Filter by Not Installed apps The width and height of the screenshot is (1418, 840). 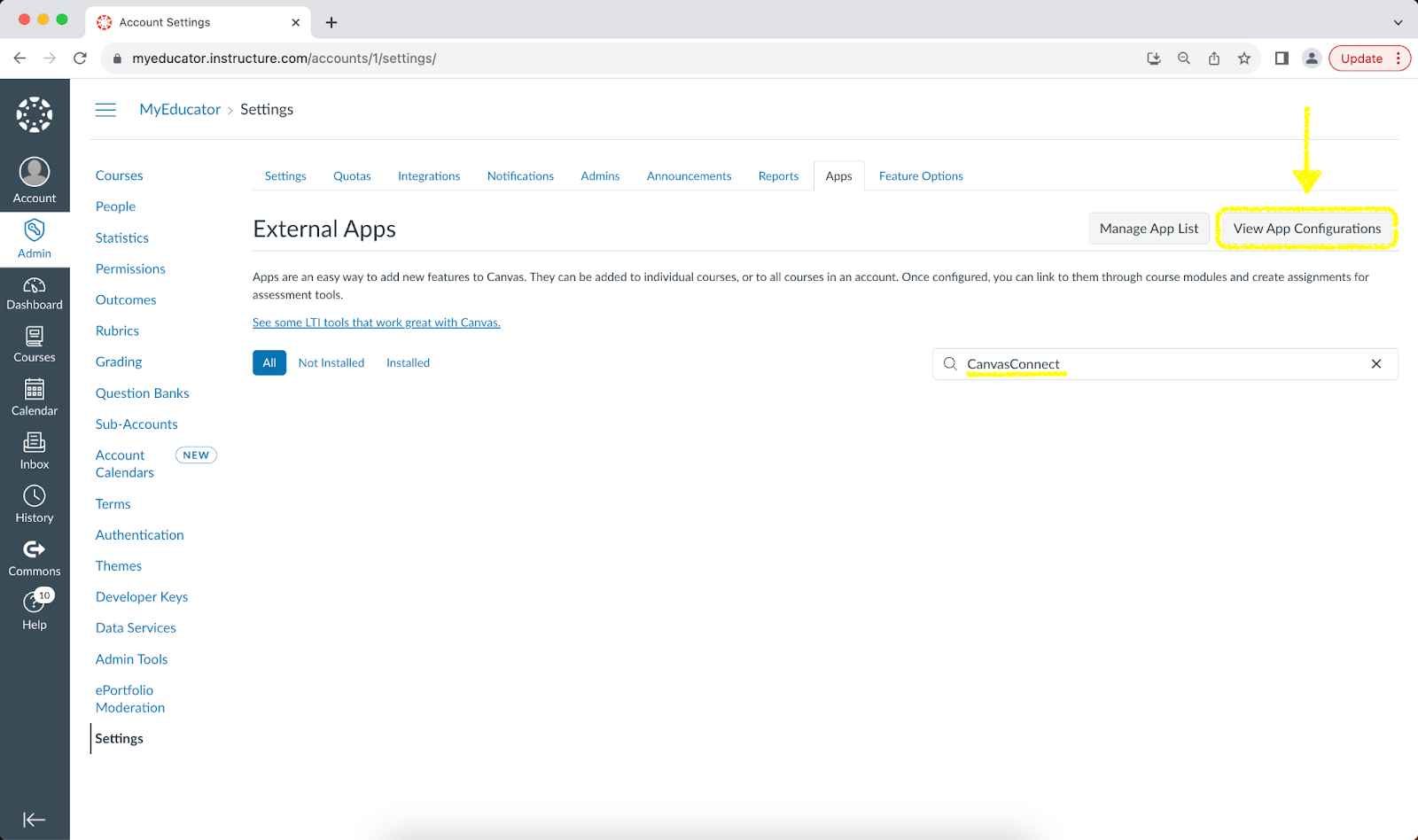(331, 363)
